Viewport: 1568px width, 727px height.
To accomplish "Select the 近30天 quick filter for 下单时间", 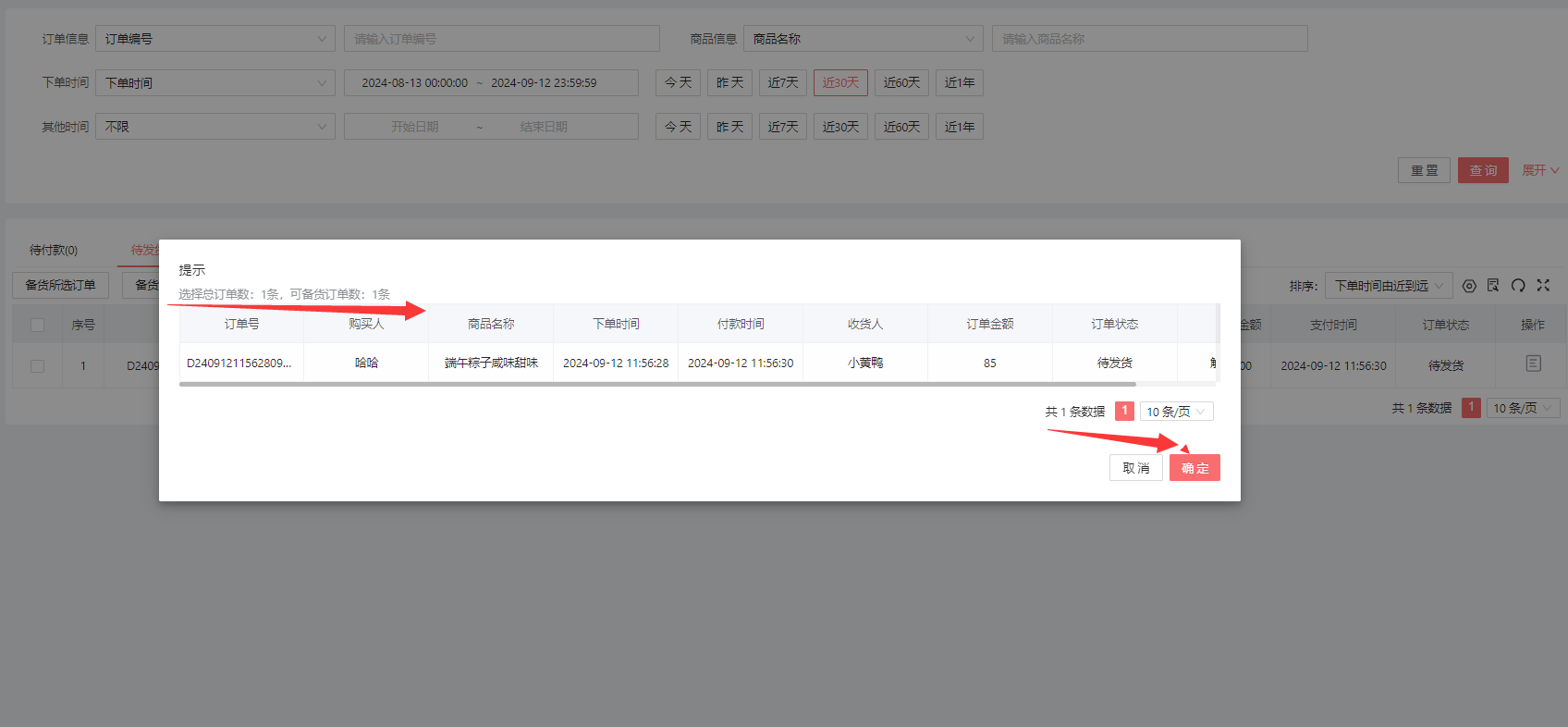I will 840,82.
